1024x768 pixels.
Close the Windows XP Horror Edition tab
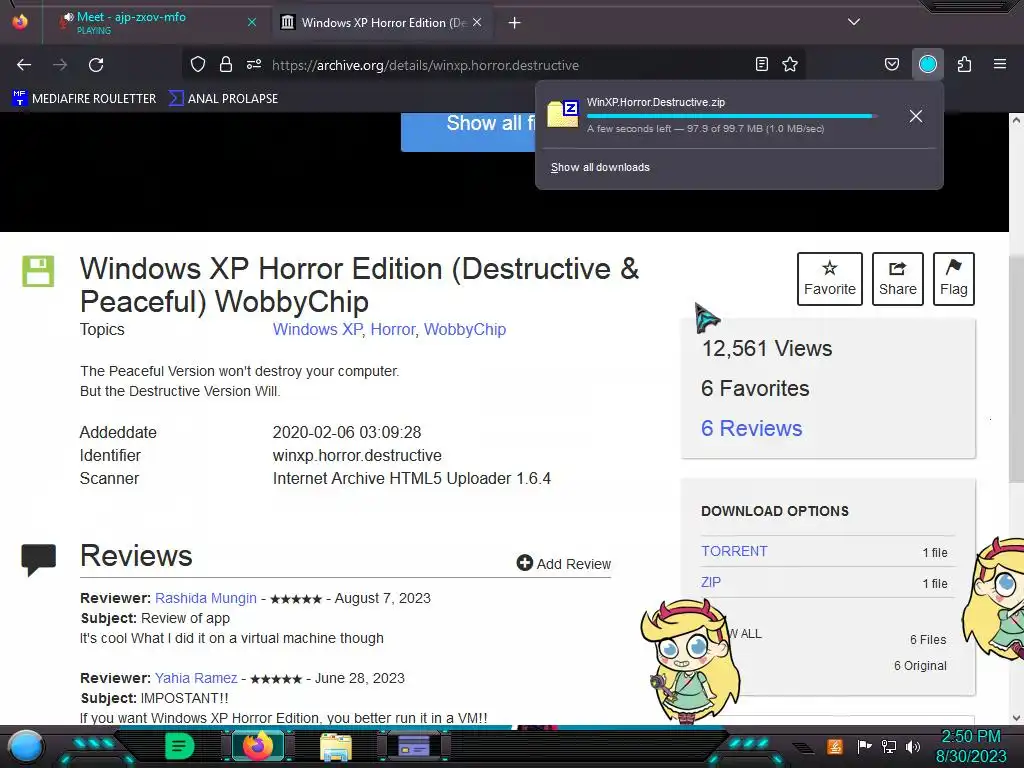[477, 22]
